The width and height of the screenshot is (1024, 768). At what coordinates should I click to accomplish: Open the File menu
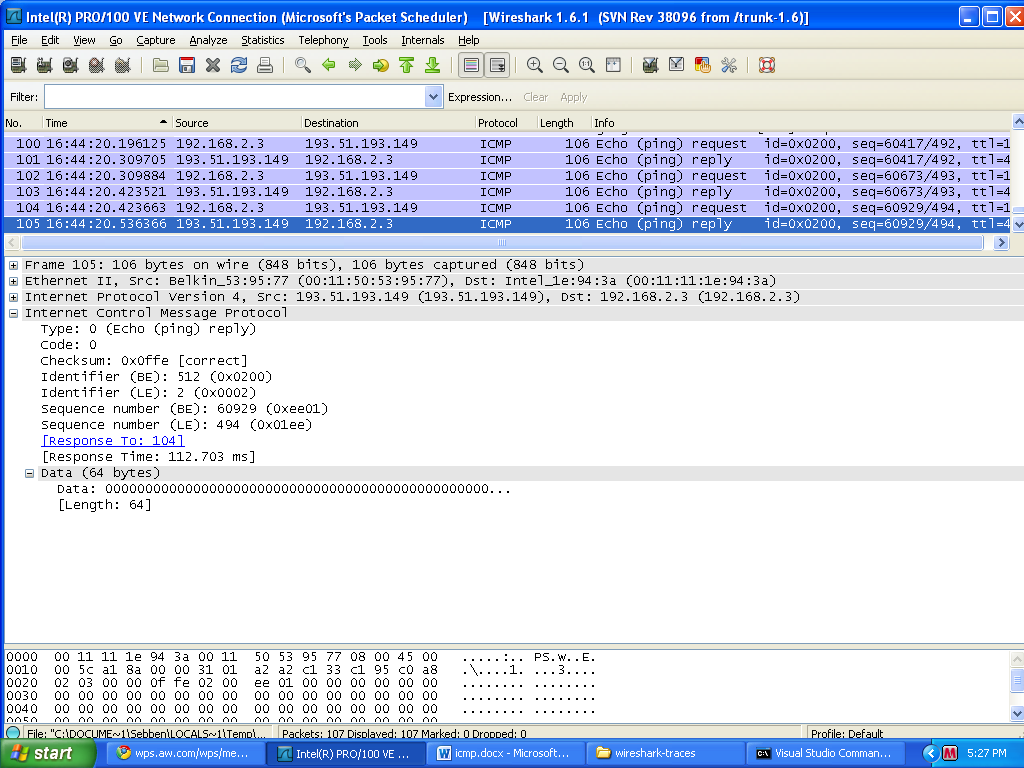pos(19,40)
